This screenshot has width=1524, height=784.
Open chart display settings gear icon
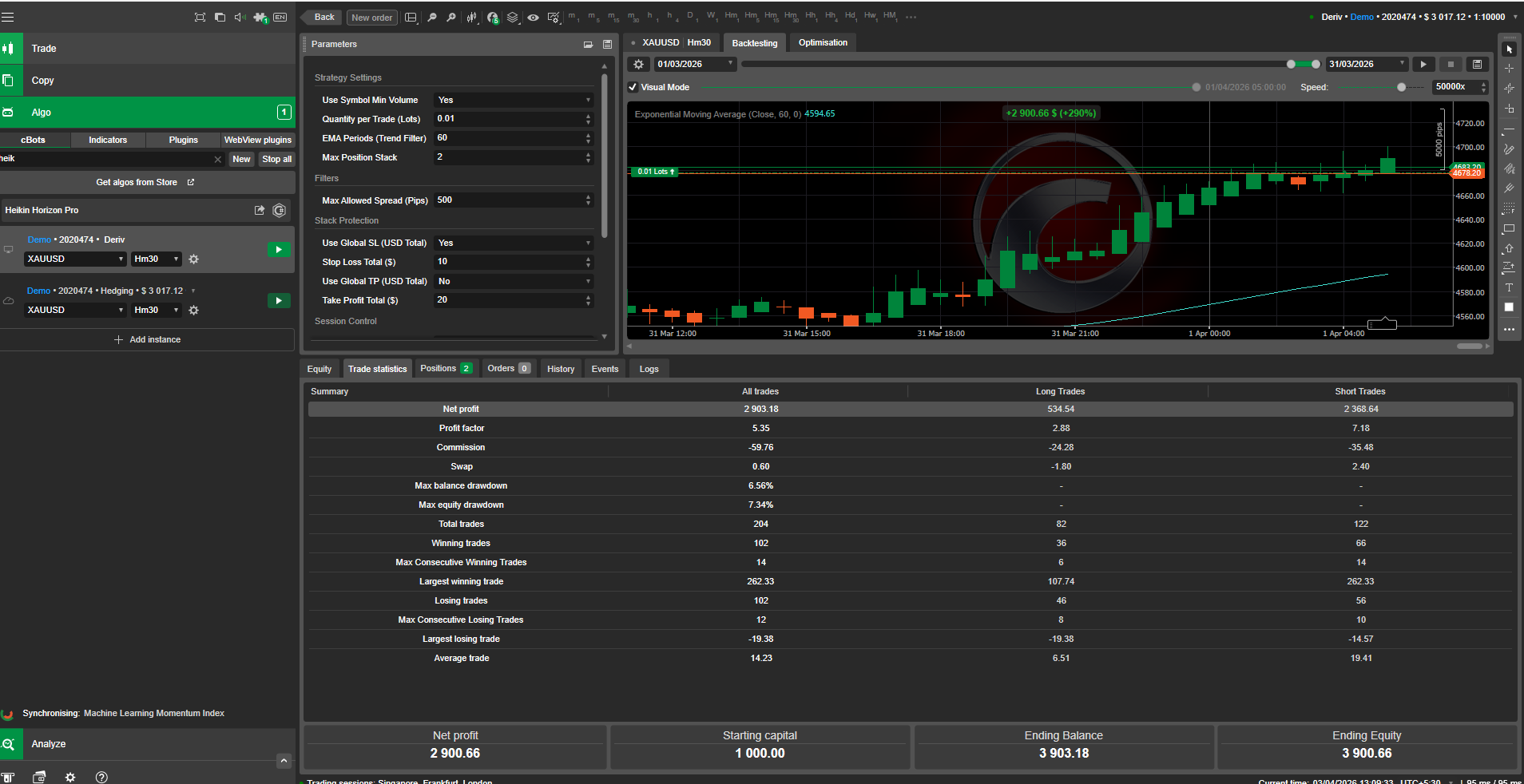click(554, 16)
